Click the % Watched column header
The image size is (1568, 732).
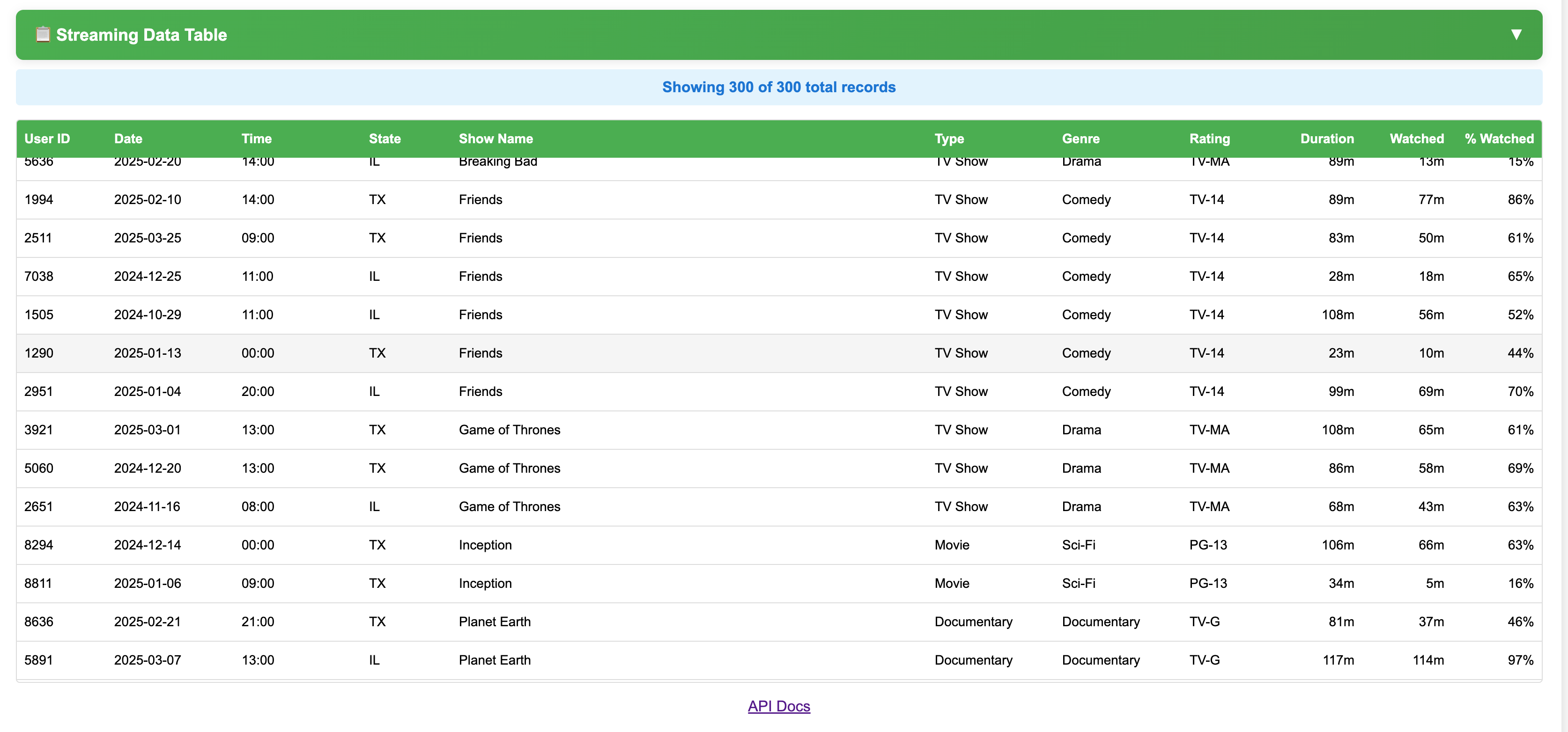coord(1499,139)
